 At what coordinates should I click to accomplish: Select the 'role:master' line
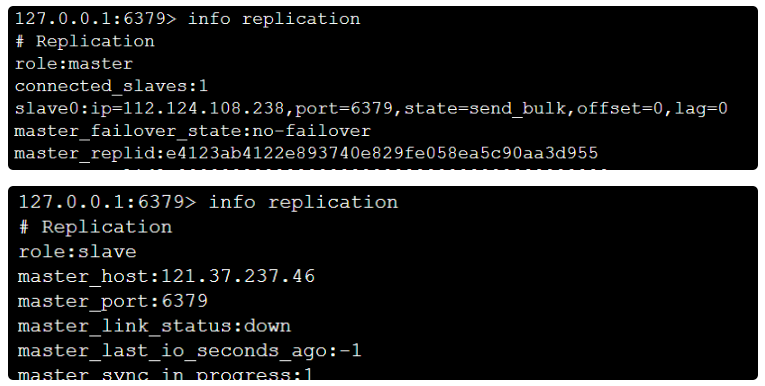pos(74,64)
